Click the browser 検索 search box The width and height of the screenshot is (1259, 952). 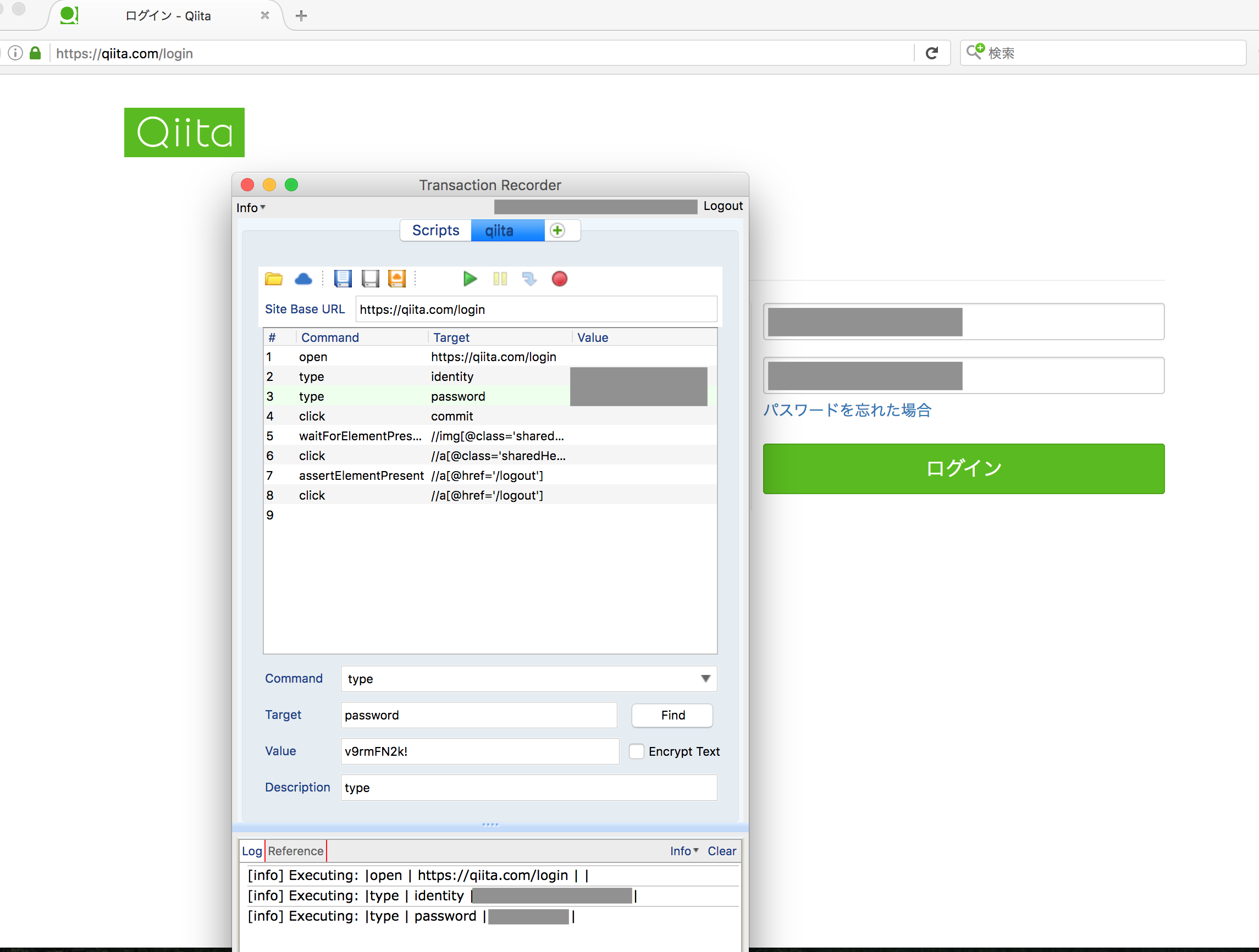[x=1102, y=53]
